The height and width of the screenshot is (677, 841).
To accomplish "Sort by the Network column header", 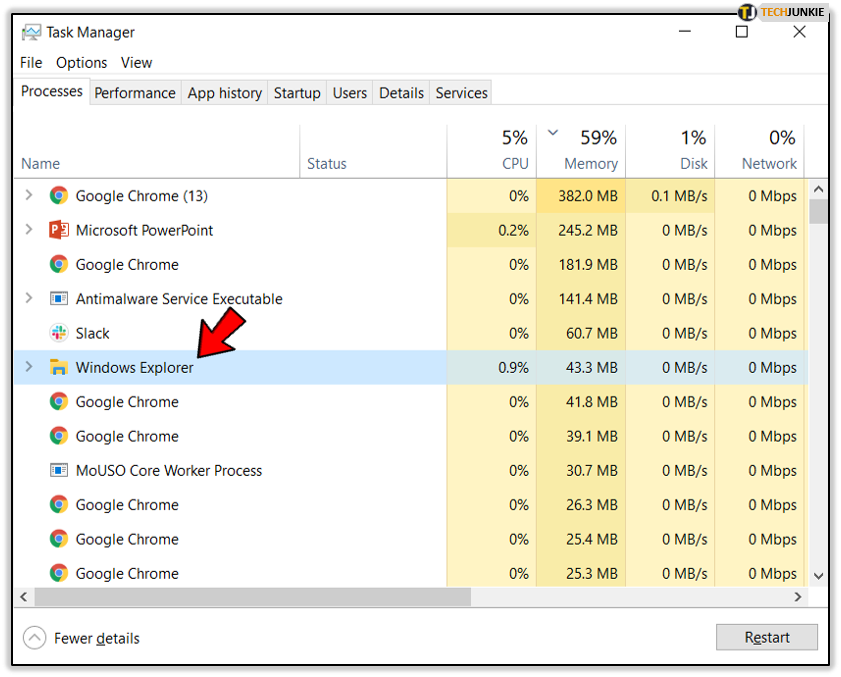I will [x=759, y=151].
